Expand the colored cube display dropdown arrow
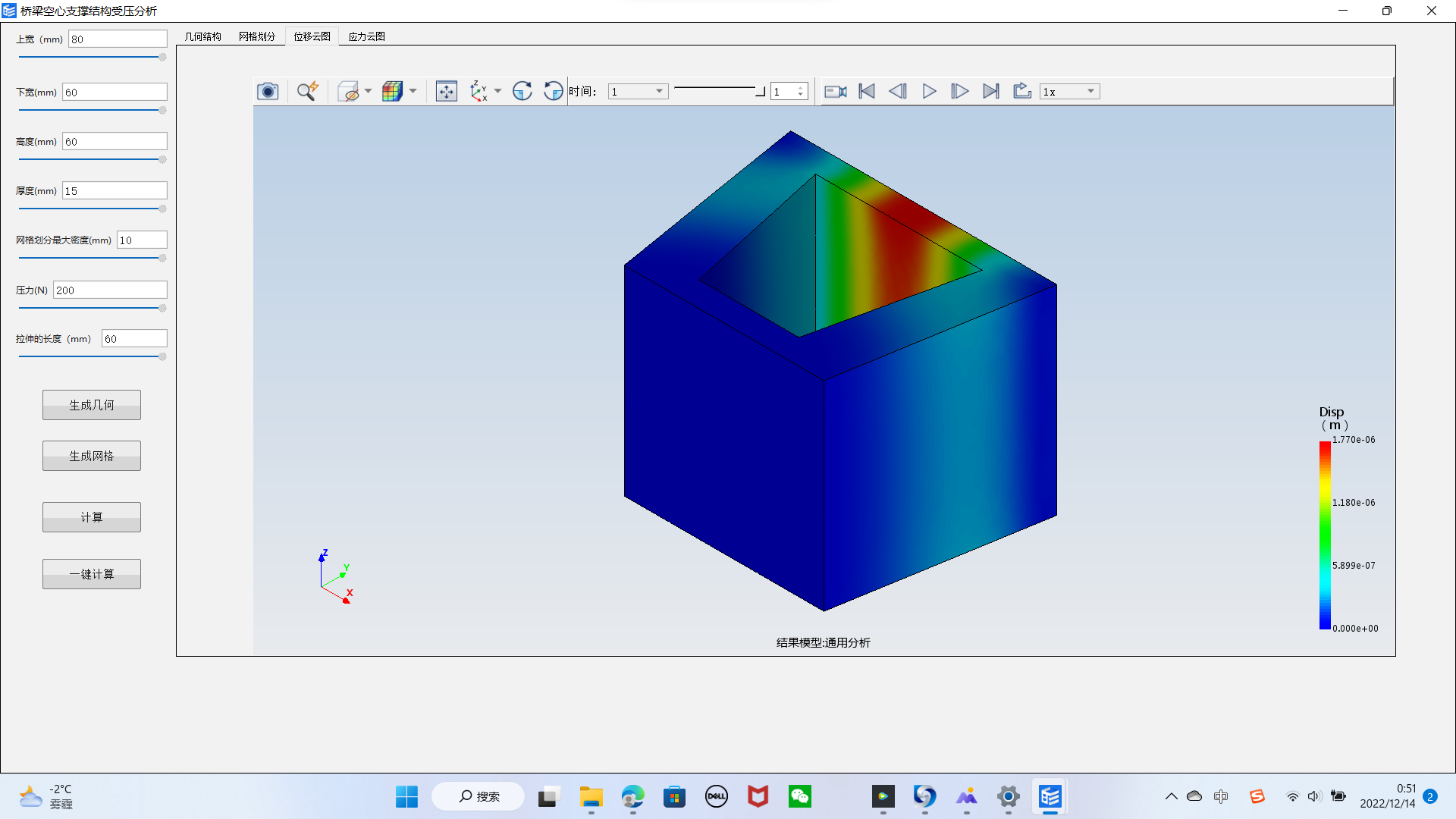Viewport: 1456px width, 819px height. pos(413,92)
